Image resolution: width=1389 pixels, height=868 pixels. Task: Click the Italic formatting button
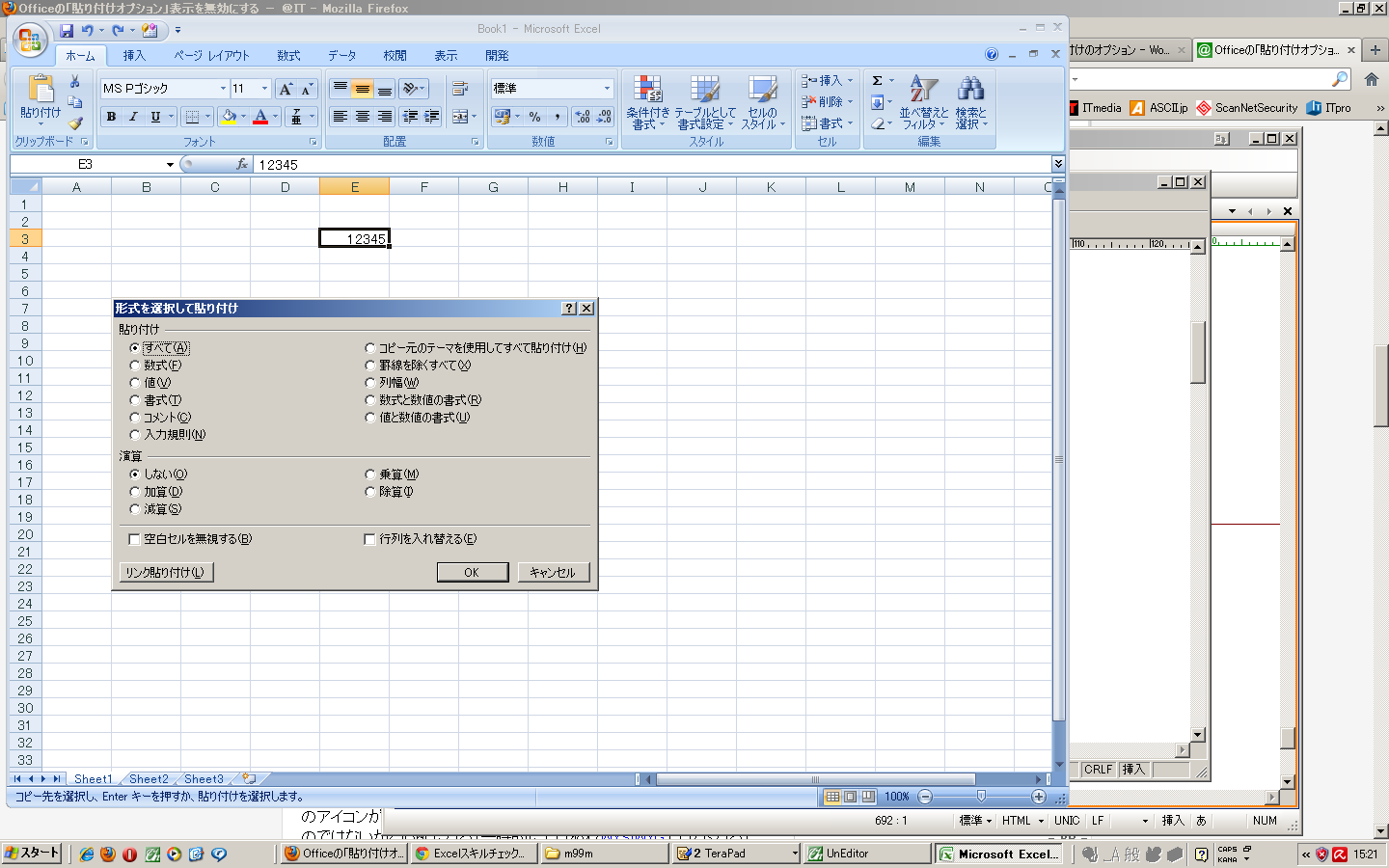[133, 117]
